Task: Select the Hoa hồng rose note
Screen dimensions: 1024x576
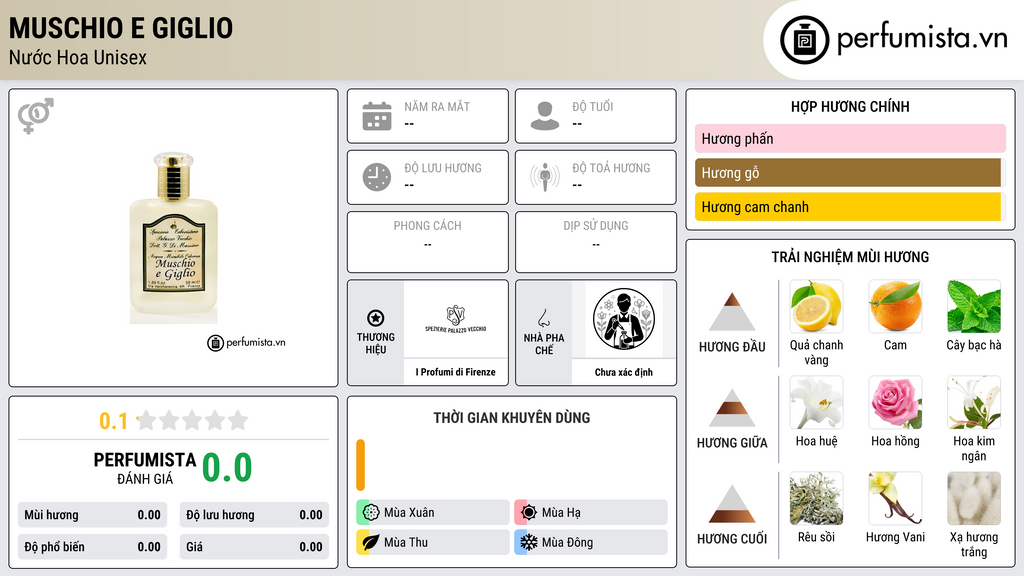Action: point(895,402)
